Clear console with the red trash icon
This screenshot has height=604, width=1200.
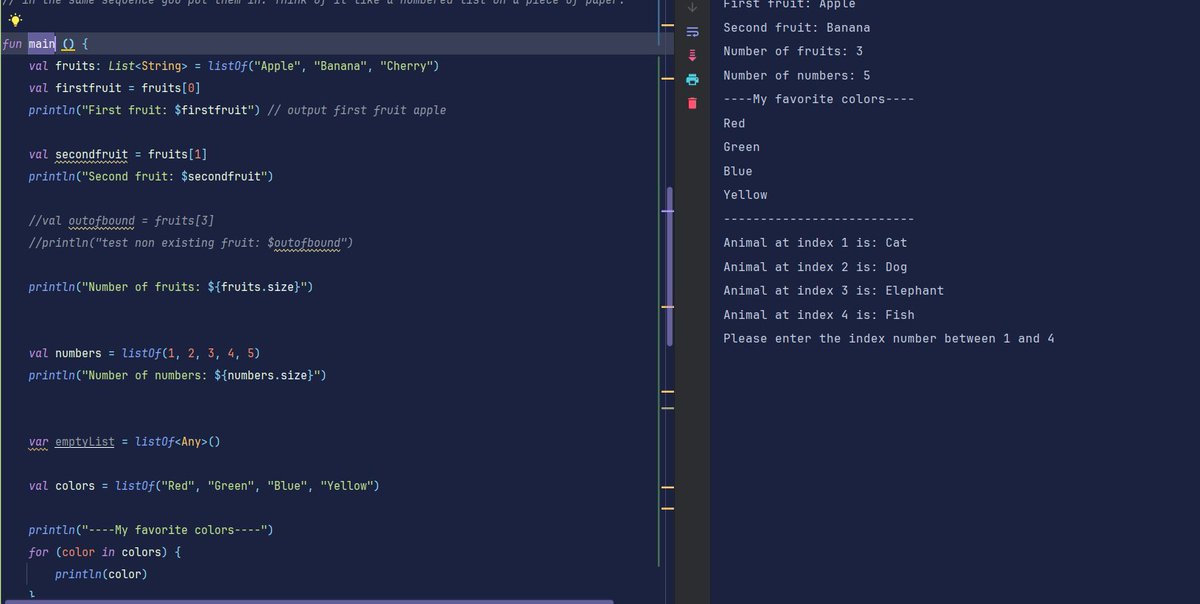pos(691,103)
